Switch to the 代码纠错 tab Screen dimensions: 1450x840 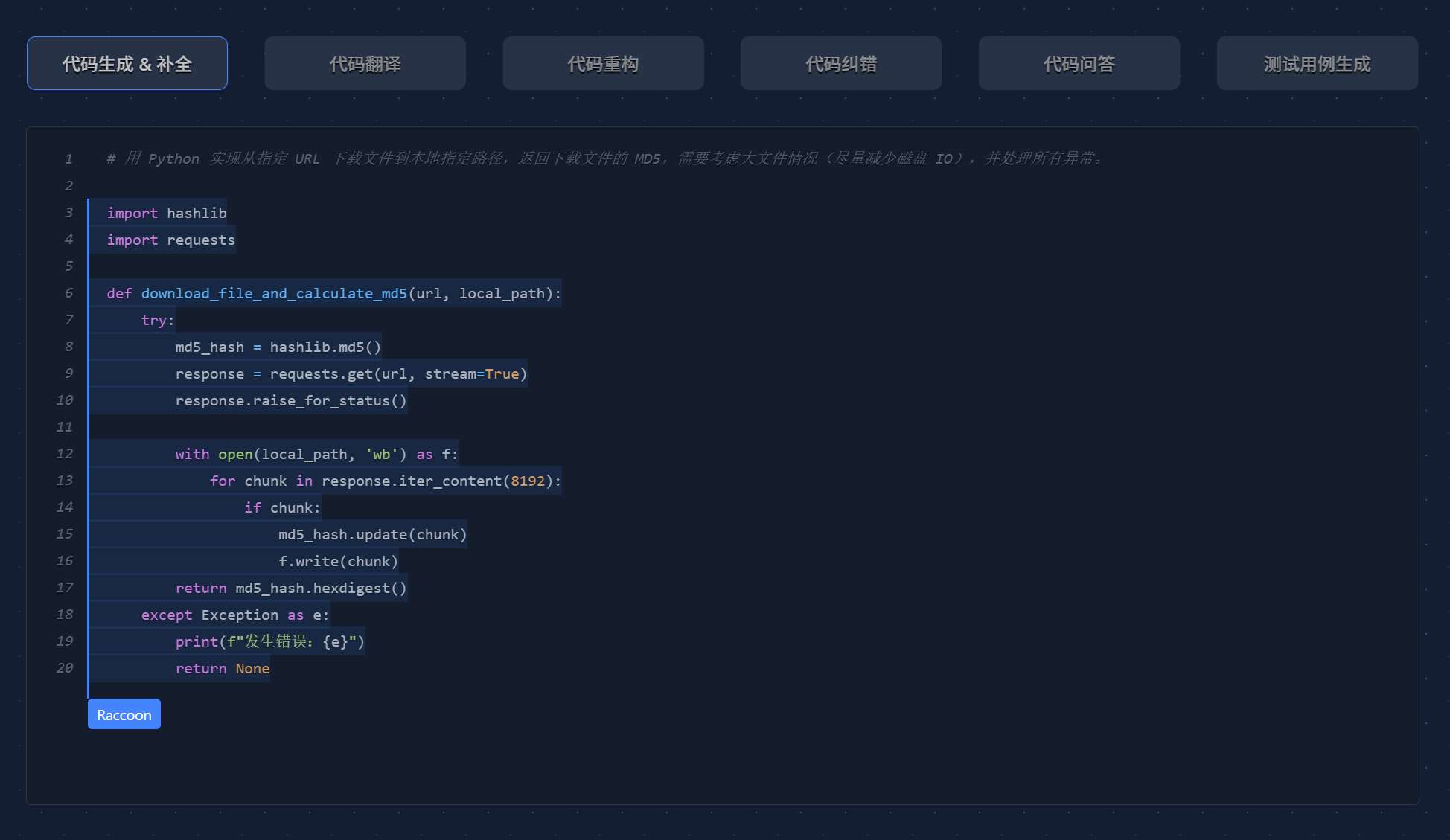841,64
